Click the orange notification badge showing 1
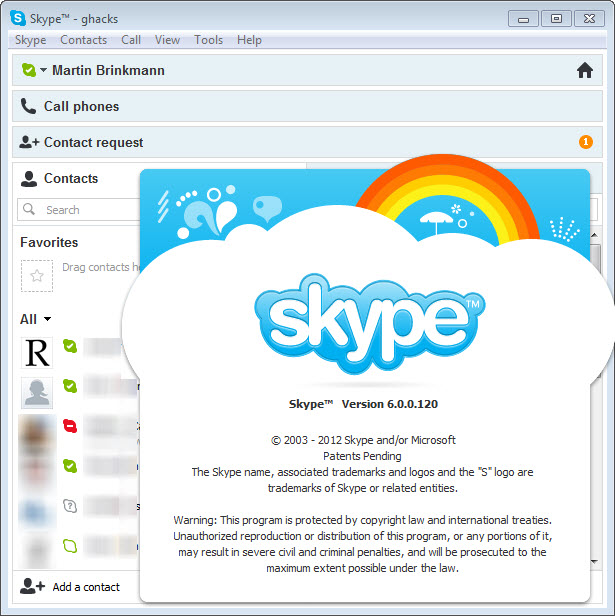The width and height of the screenshot is (615, 616). click(x=586, y=142)
